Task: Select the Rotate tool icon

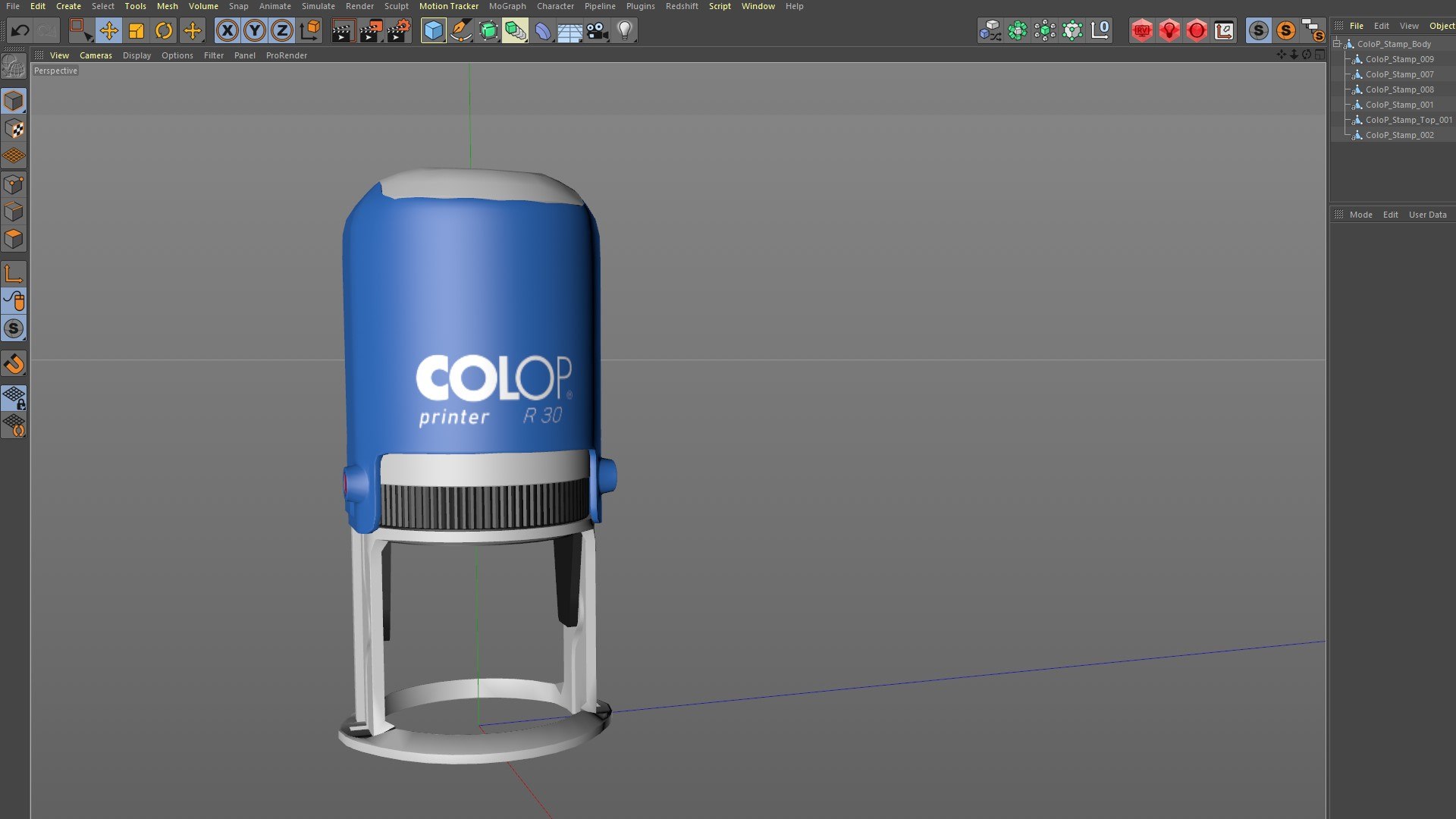Action: tap(164, 31)
